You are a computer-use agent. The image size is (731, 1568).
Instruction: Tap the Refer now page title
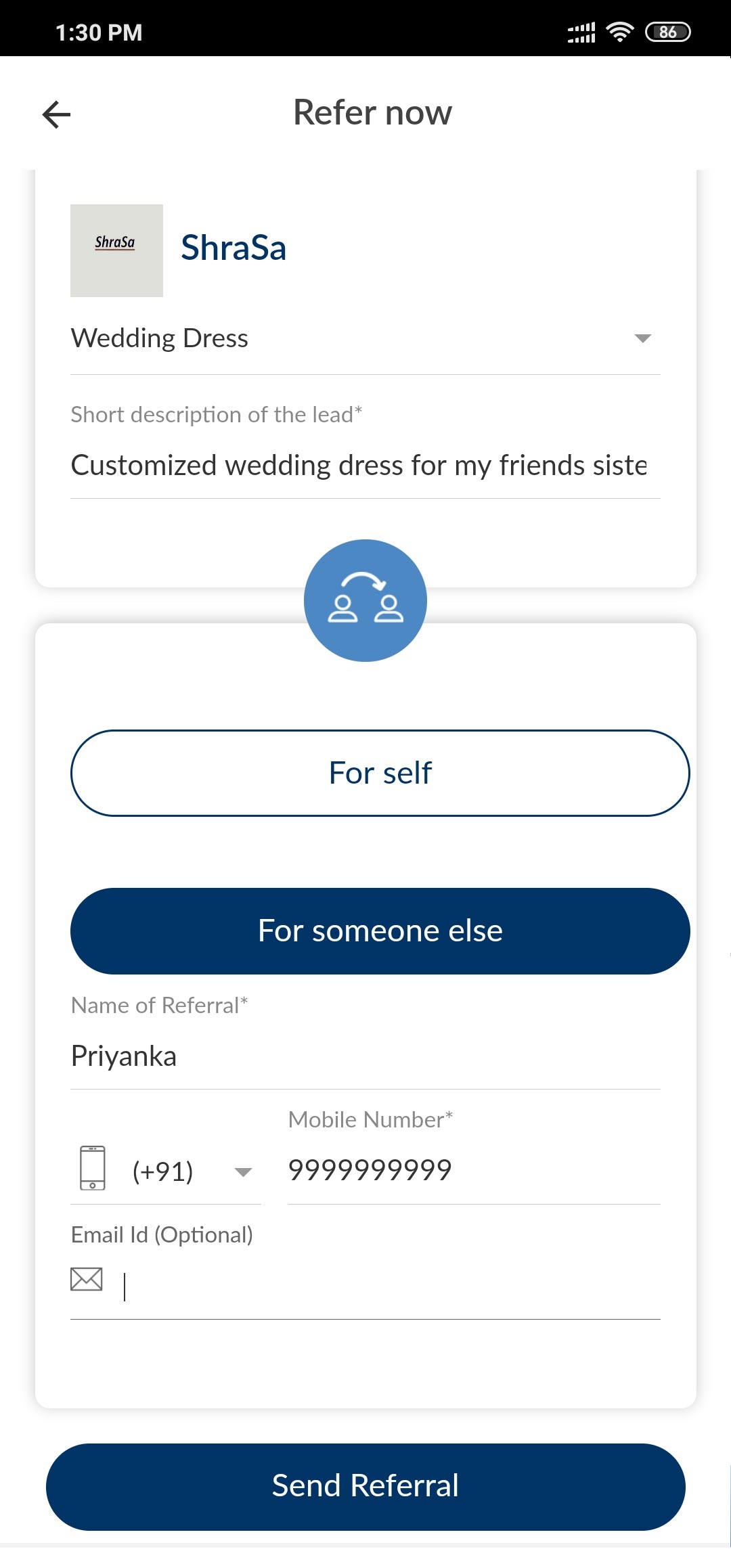372,112
